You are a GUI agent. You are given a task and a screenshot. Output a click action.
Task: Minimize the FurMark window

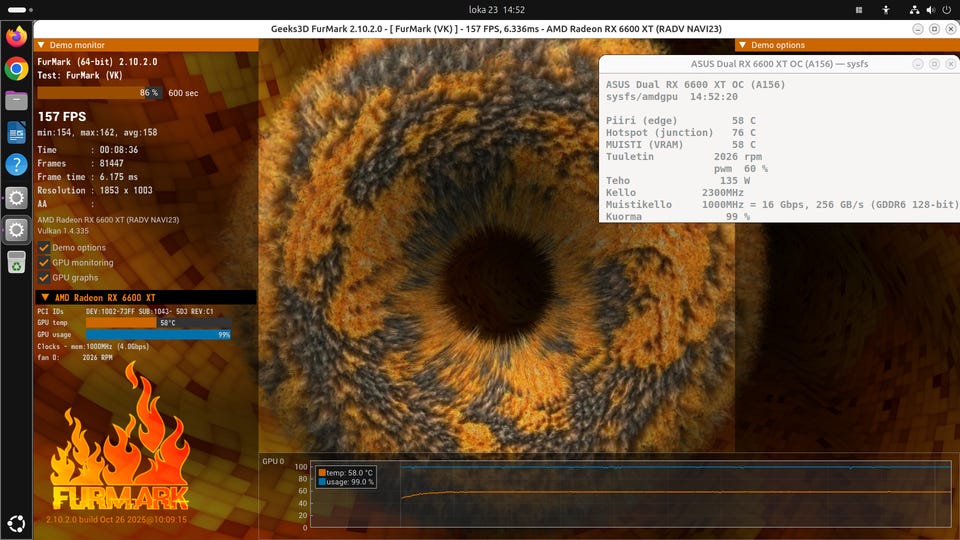(x=918, y=29)
